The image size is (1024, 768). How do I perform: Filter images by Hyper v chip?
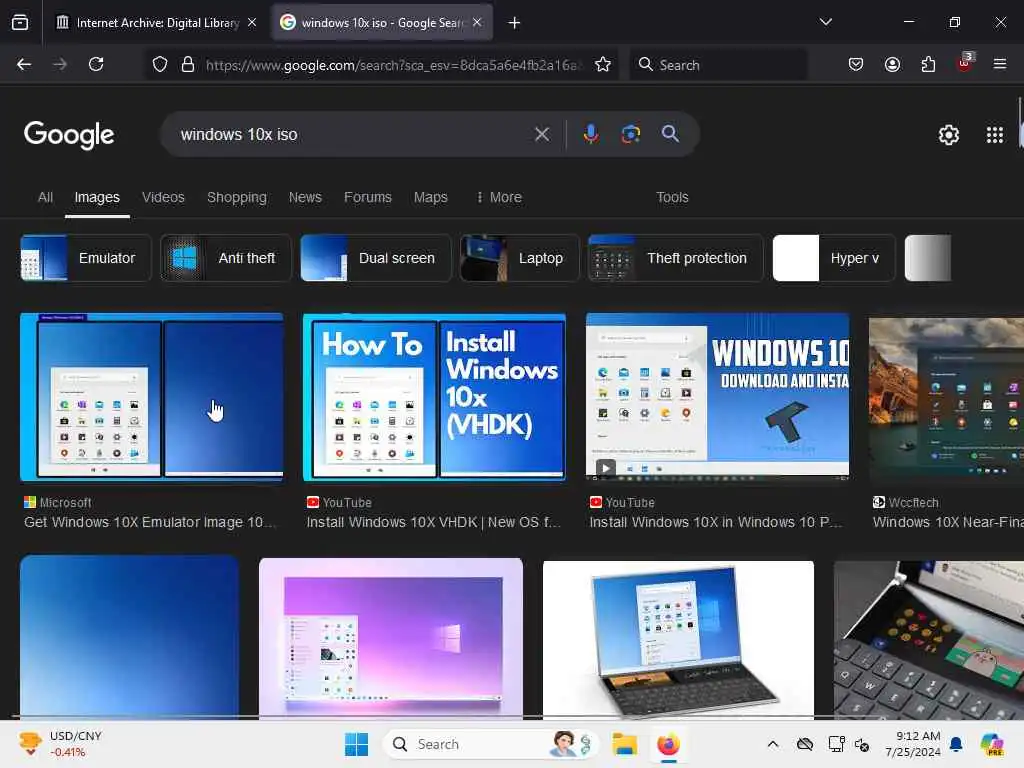tap(834, 258)
